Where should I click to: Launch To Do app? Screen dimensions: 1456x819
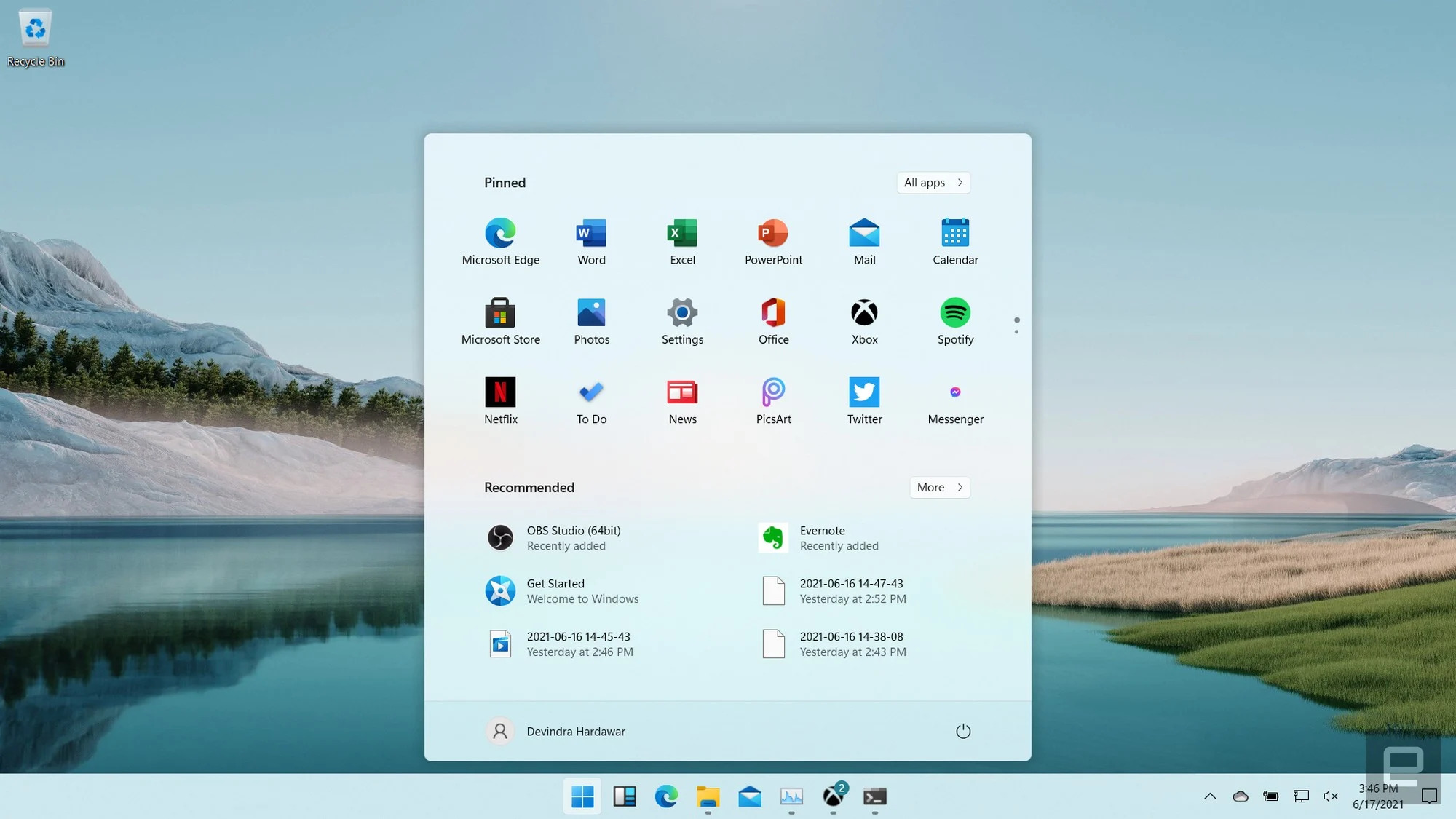pos(591,398)
